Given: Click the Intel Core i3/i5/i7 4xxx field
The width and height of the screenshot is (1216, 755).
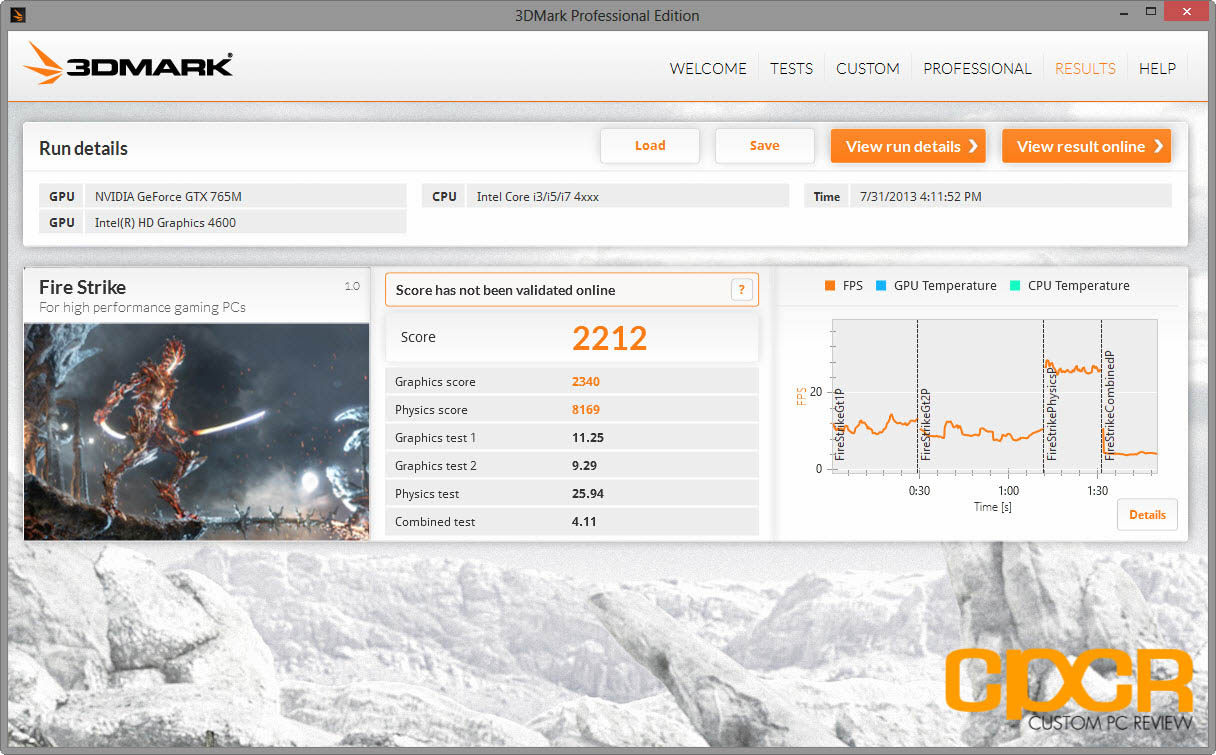Looking at the screenshot, I should pyautogui.click(x=627, y=196).
